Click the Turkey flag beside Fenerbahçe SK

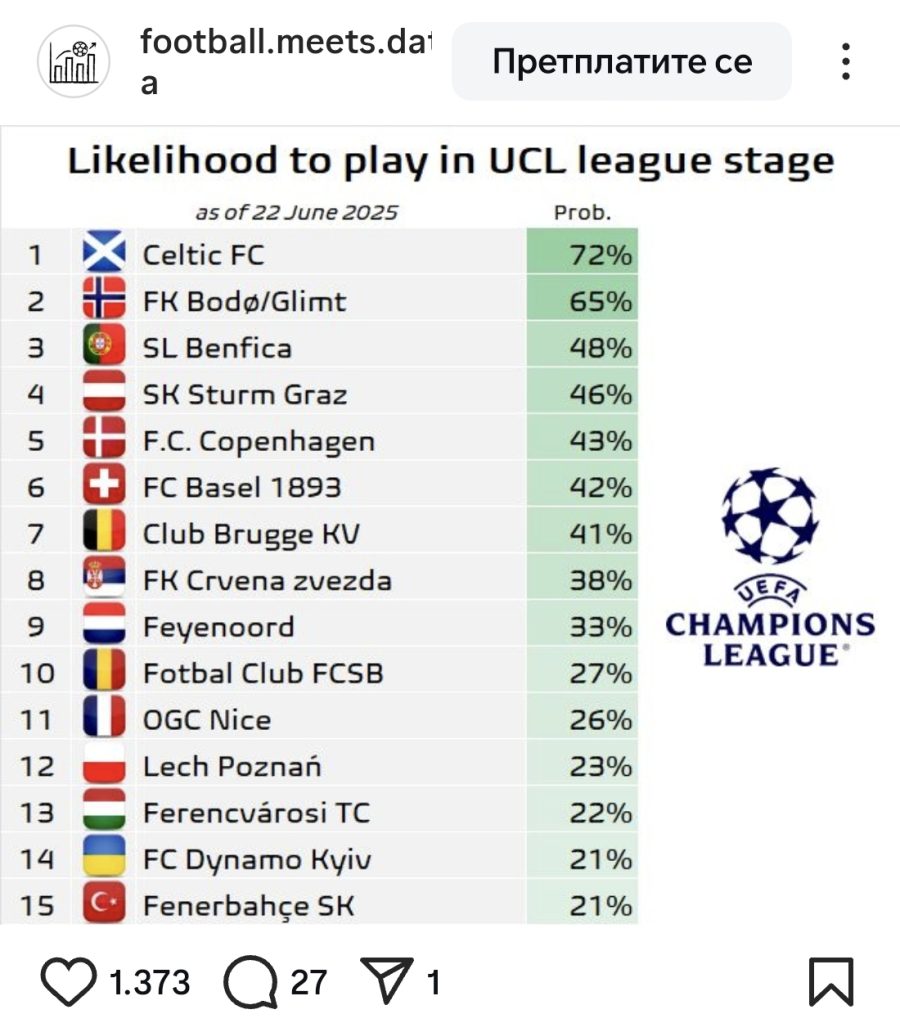click(x=104, y=902)
